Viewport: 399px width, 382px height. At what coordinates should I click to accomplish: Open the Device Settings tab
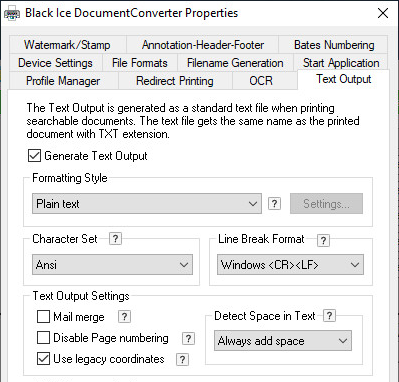55,63
